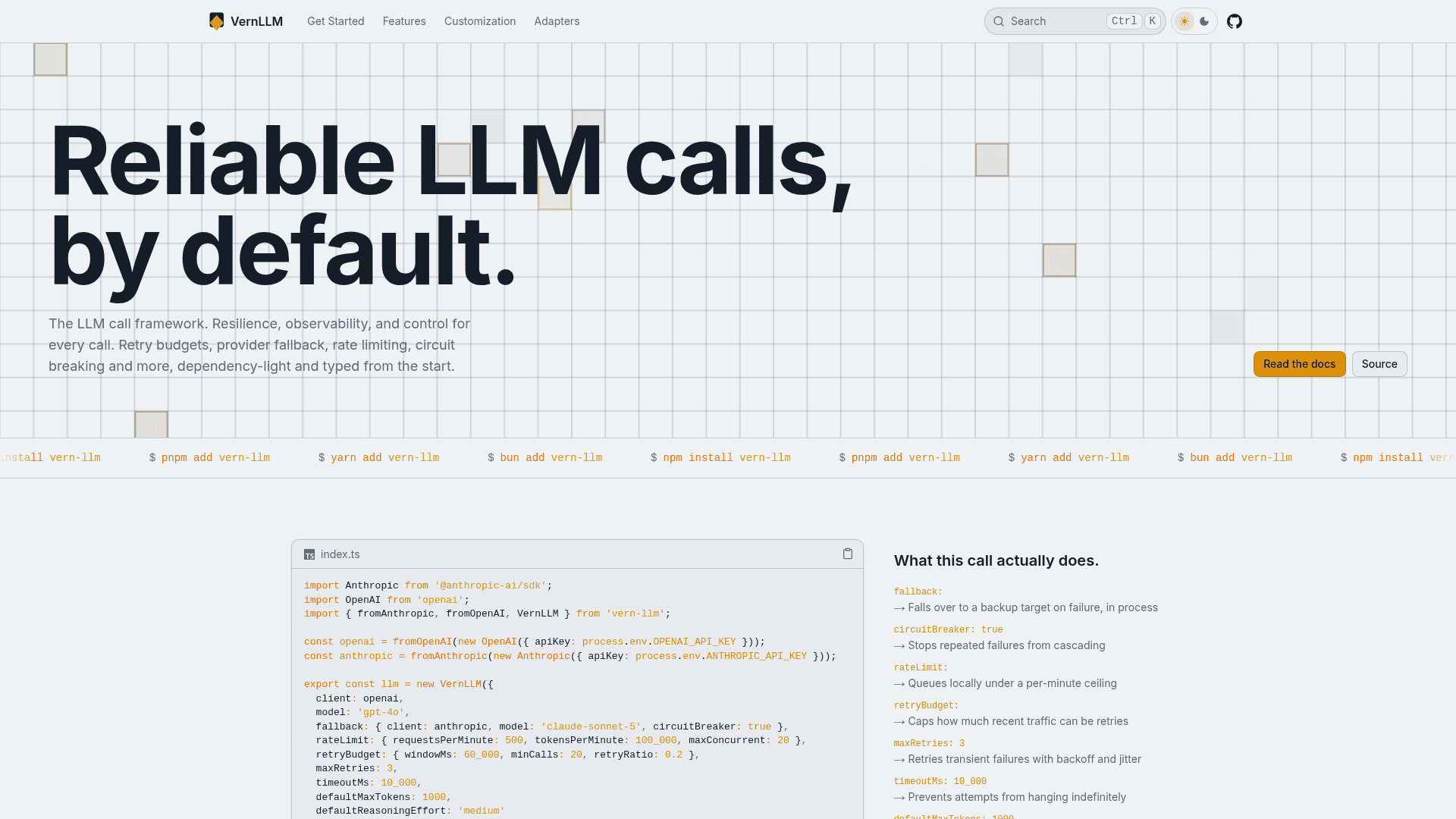
Task: Click the 'client: openai,' code line
Action: [x=360, y=698]
